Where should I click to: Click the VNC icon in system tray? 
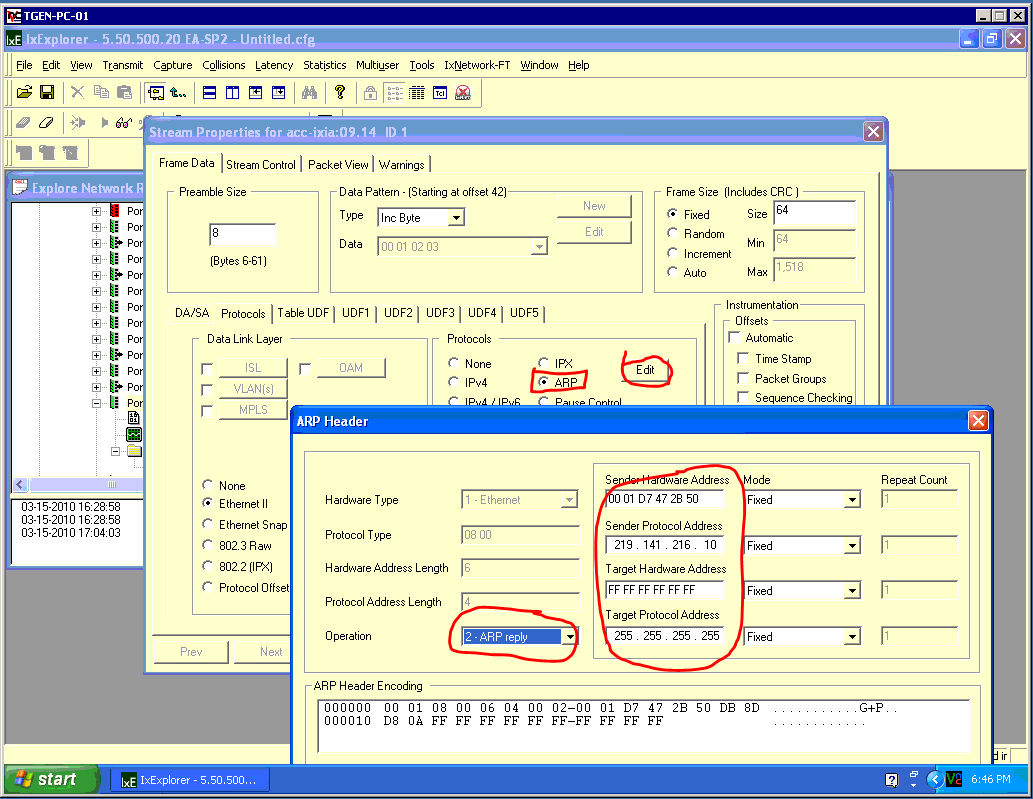[953, 779]
